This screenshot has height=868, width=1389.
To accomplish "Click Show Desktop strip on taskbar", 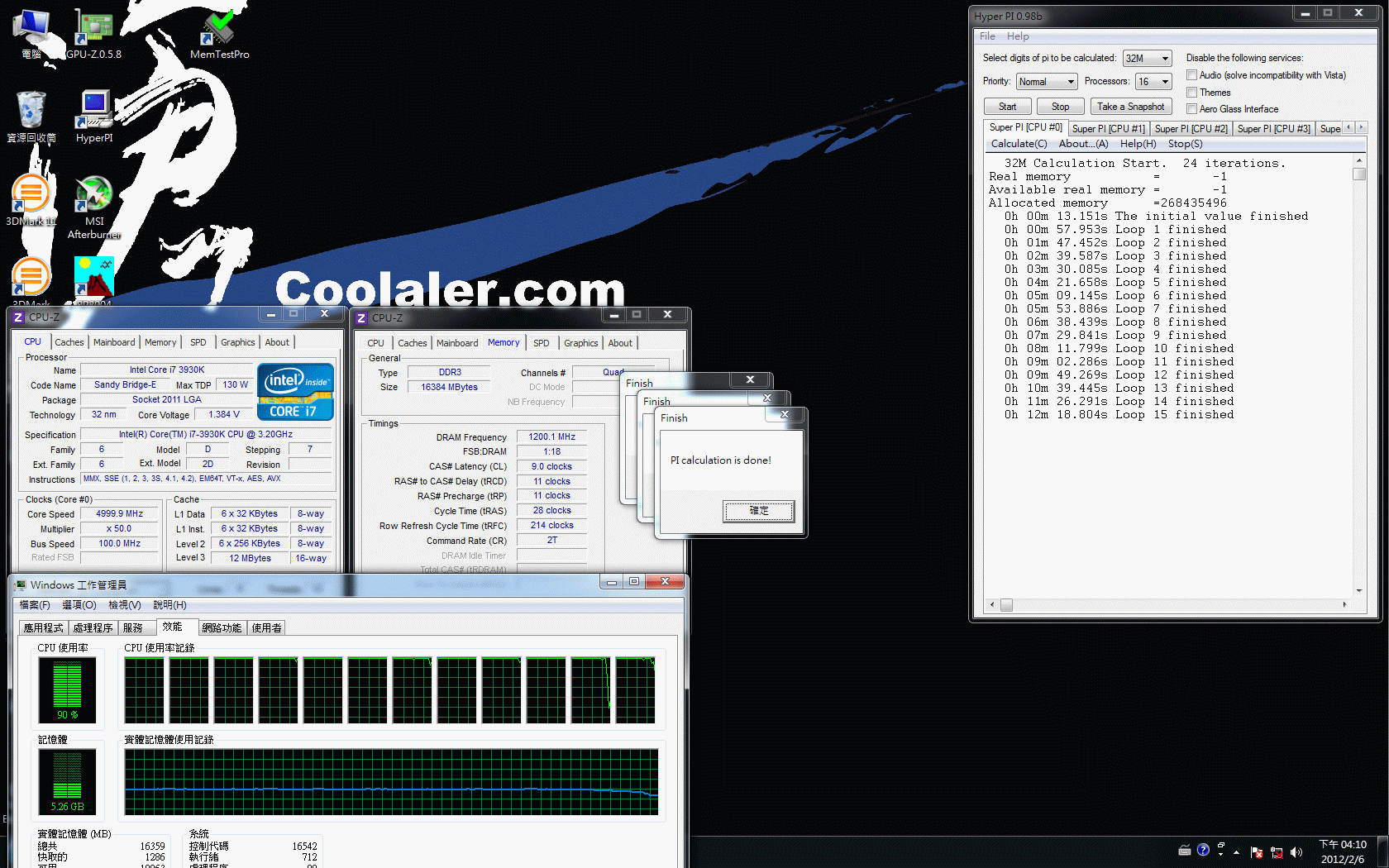I will [1383, 851].
